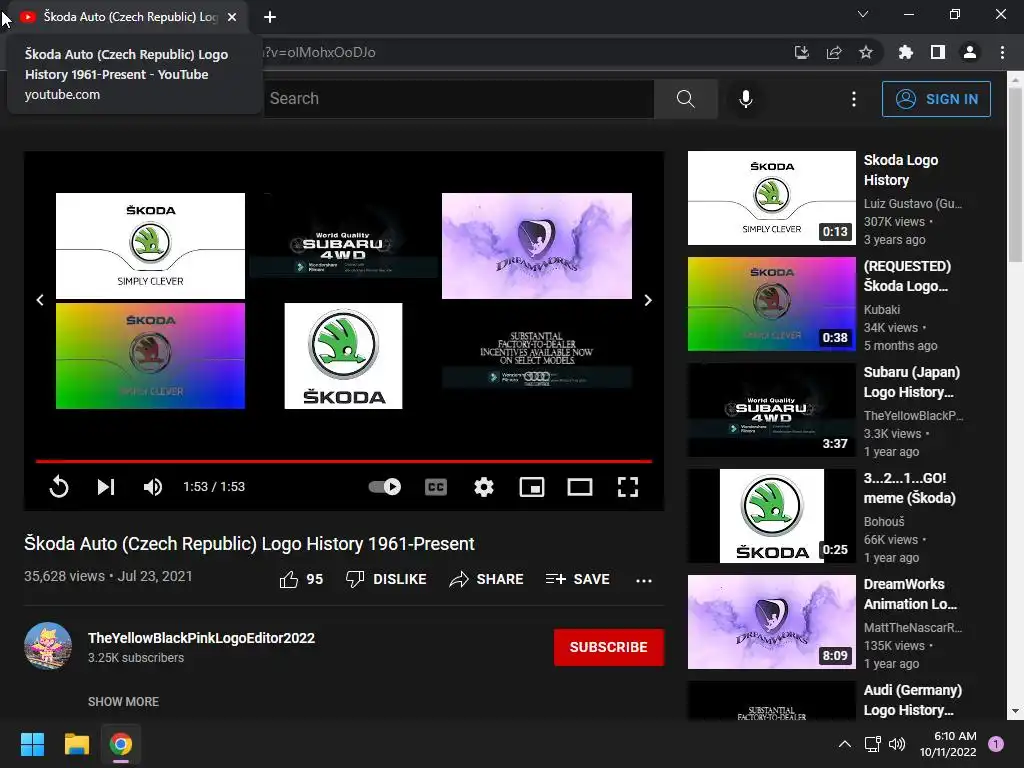This screenshot has width=1024, height=768.
Task: Click the search magnifier button
Action: (686, 99)
